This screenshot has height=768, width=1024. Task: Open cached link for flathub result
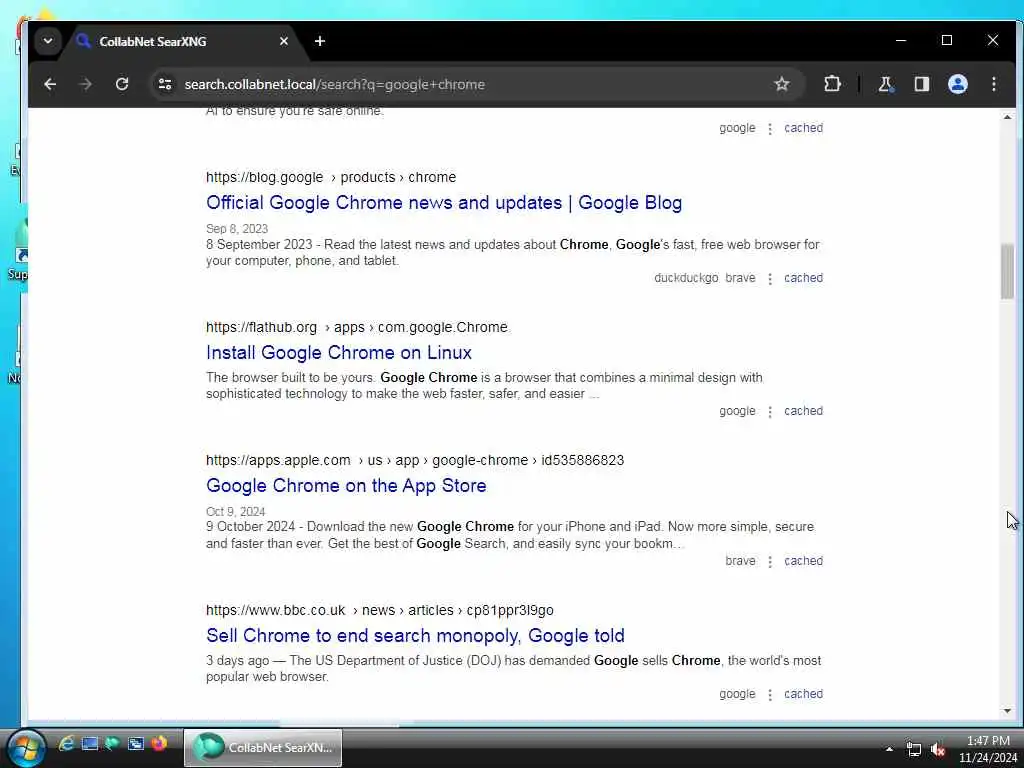803,411
